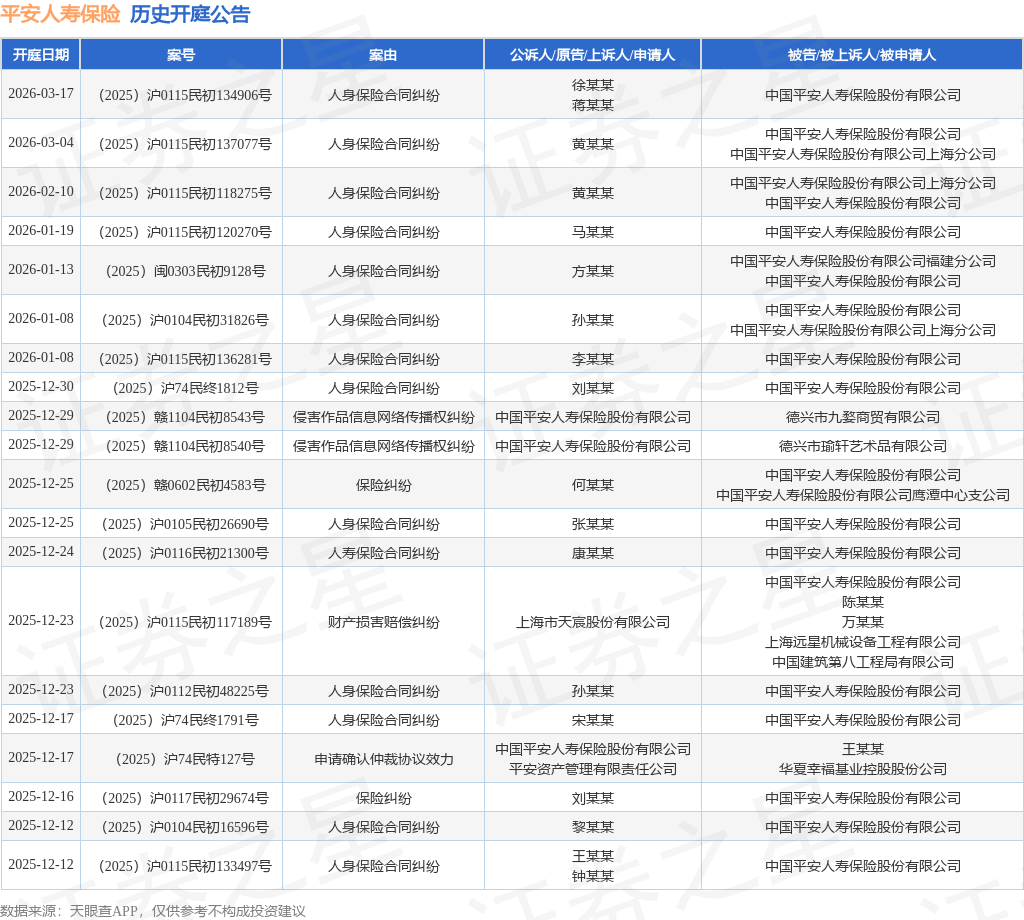Select case number (2025)赣0602民初4583号

click(x=185, y=485)
